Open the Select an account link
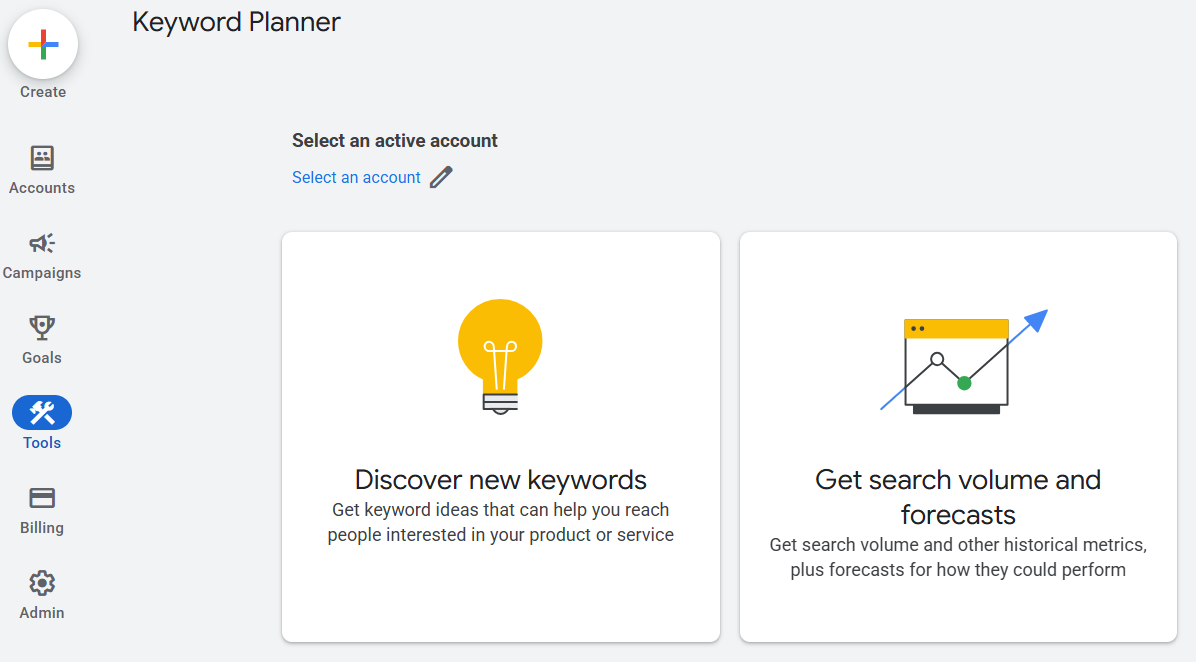 pyautogui.click(x=356, y=177)
